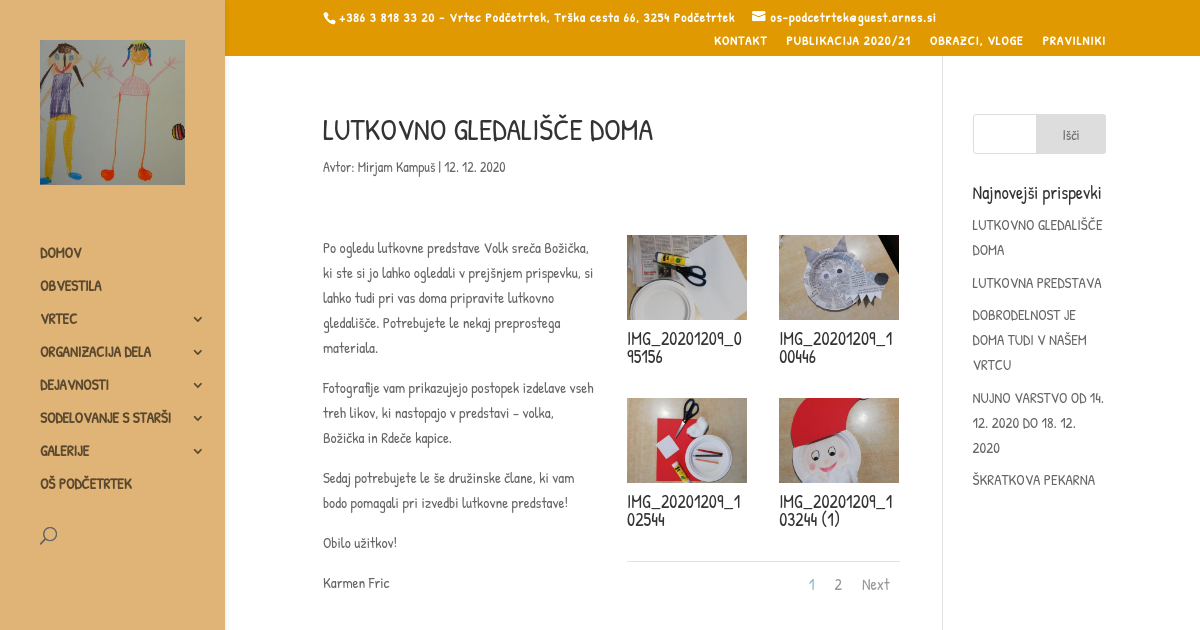Click the Išči search button
This screenshot has width=1200, height=630.
[1071, 134]
